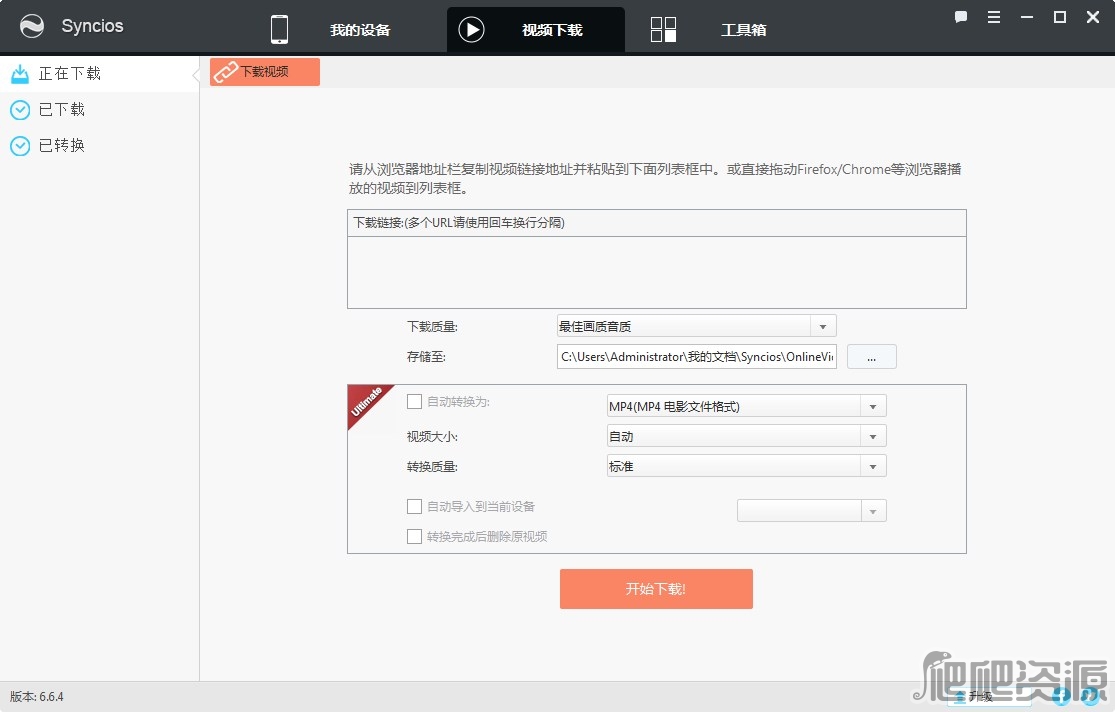Select 已下载 in the sidebar
This screenshot has height=712, width=1115.
(100, 110)
